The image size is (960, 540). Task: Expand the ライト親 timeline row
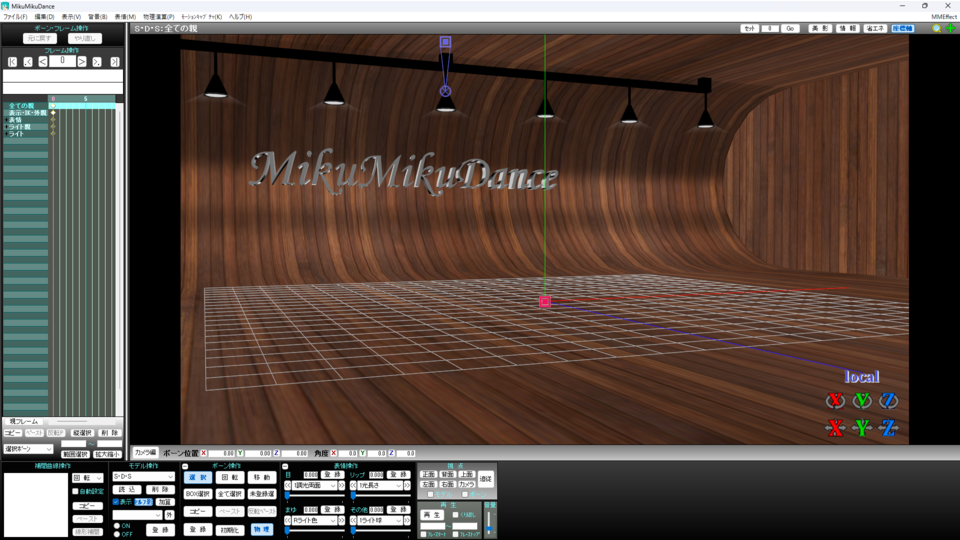click(x=6, y=127)
